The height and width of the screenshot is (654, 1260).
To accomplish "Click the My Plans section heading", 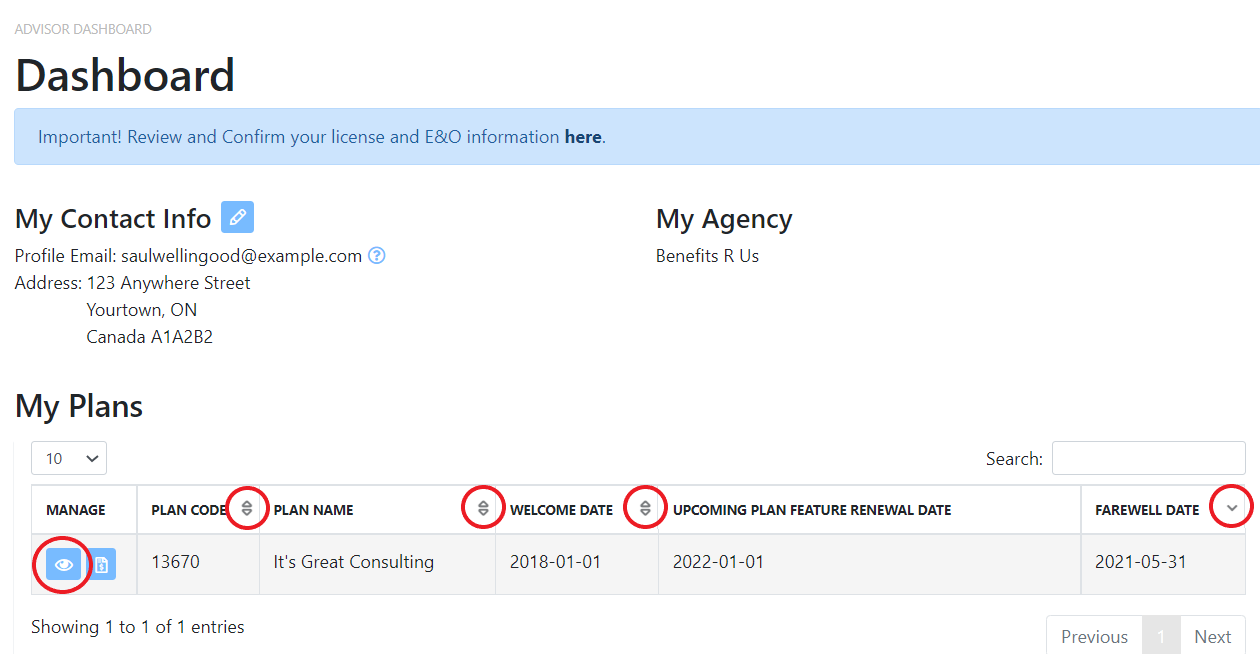I will coord(79,406).
